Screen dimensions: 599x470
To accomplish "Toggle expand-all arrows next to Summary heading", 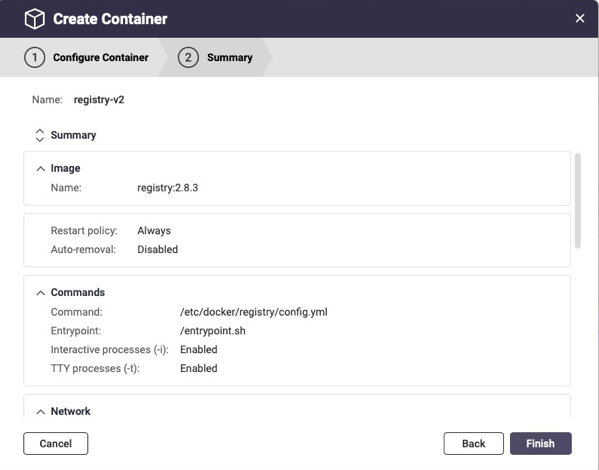I will [x=40, y=135].
